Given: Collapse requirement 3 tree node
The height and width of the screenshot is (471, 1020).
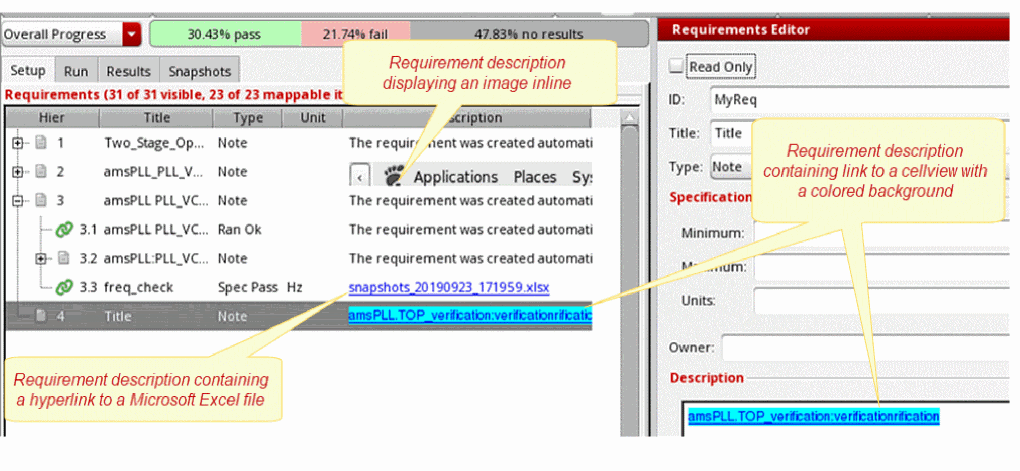Looking at the screenshot, I should coord(18,200).
